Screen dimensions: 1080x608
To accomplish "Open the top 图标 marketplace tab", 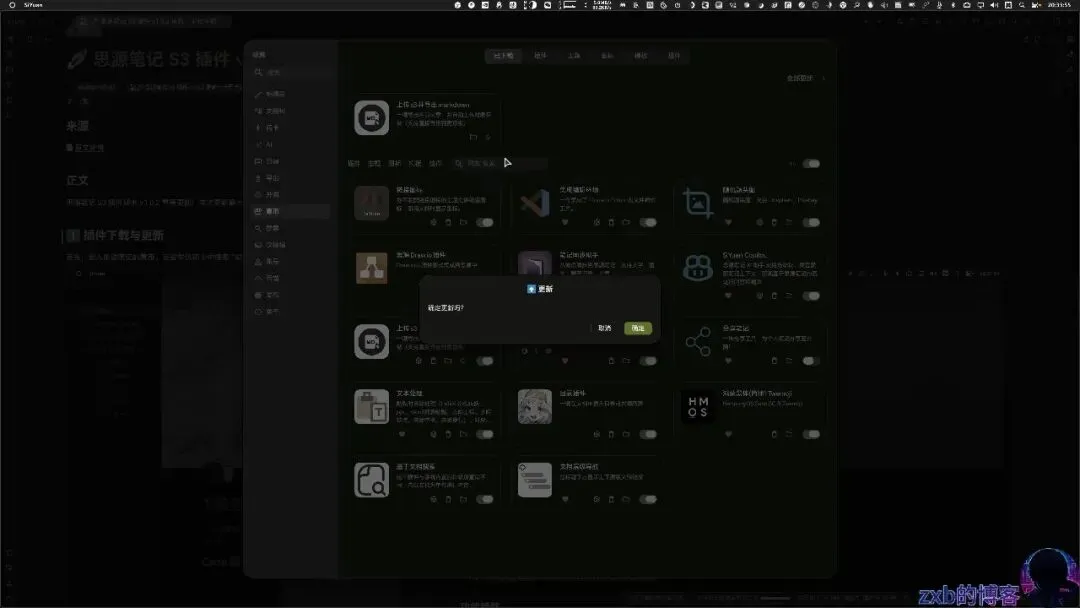I will (x=608, y=56).
